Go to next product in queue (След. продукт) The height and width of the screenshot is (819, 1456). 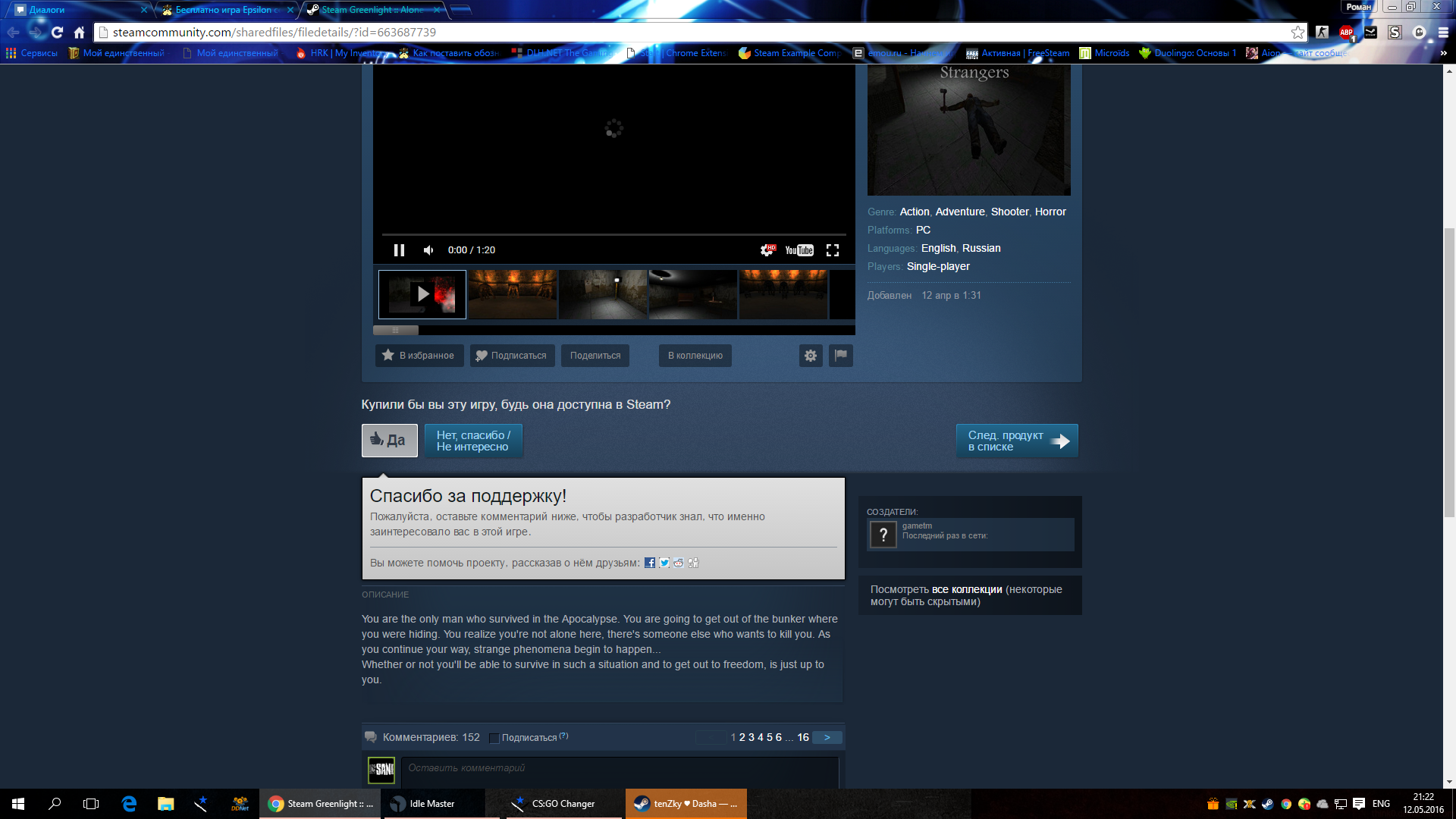click(x=1017, y=441)
